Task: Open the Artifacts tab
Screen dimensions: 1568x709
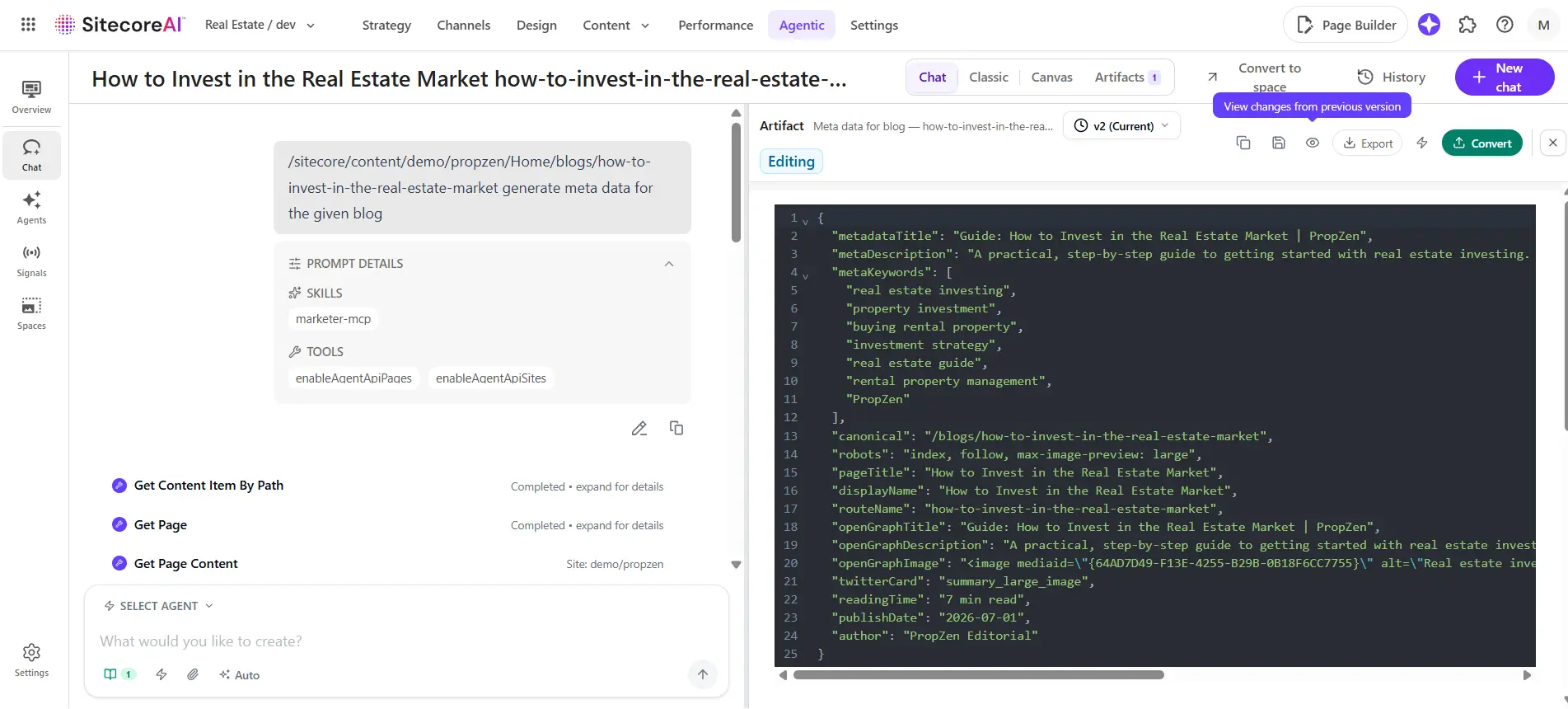Action: [1127, 77]
